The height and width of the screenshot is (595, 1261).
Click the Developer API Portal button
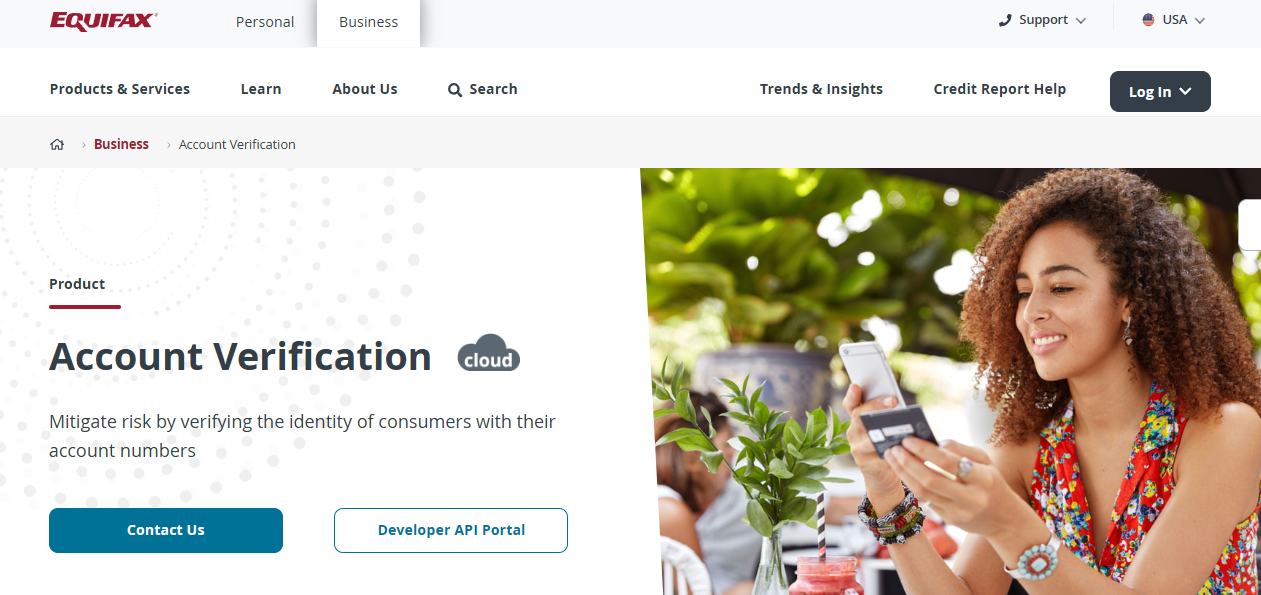[x=451, y=530]
